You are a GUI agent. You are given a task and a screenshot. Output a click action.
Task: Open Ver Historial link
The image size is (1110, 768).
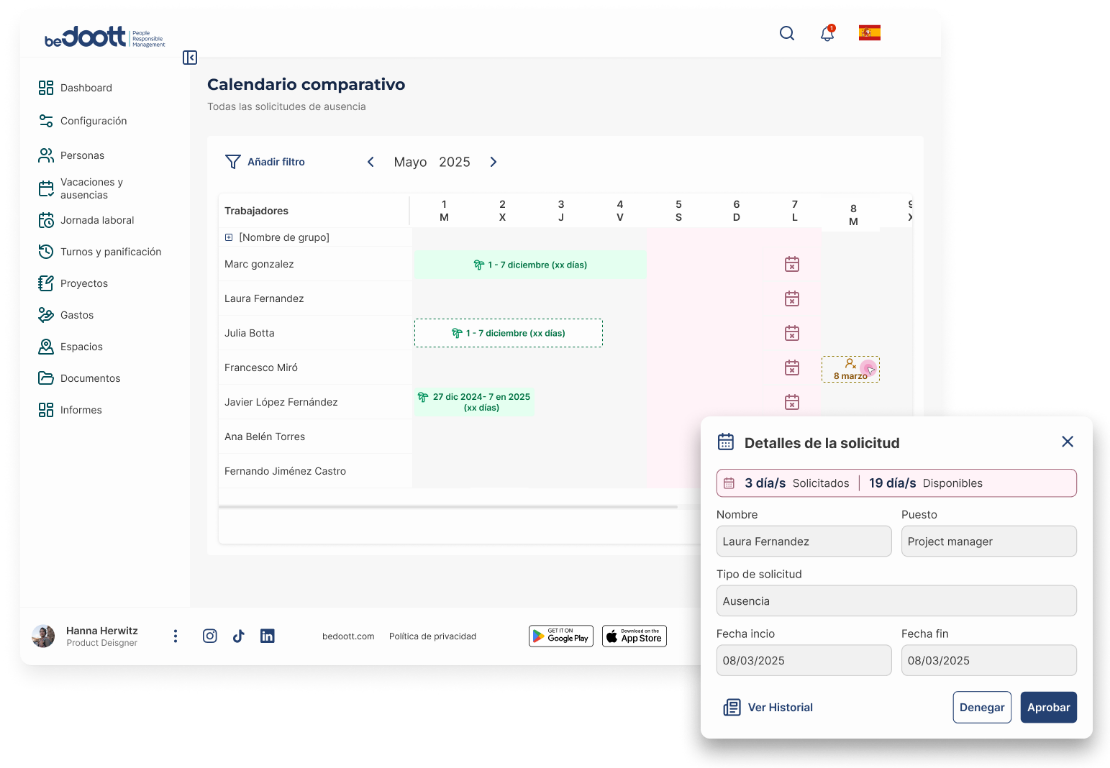tap(768, 707)
